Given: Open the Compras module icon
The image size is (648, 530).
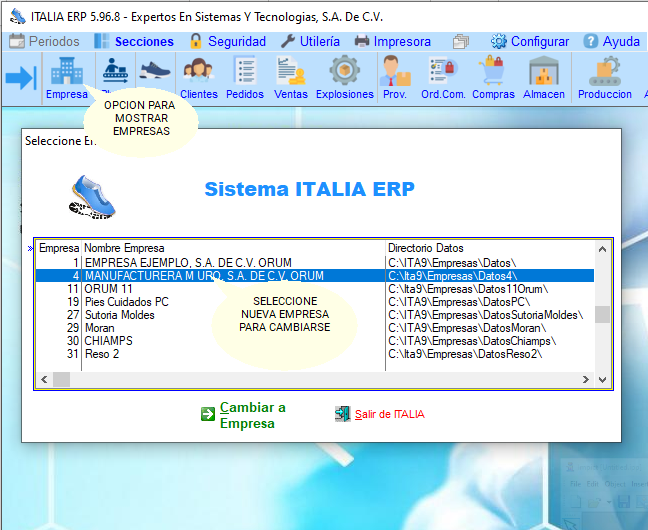Looking at the screenshot, I should pos(493,78).
